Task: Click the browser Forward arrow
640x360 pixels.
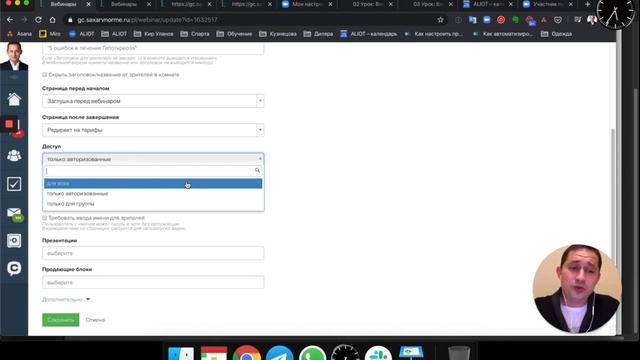Action: (x=24, y=20)
